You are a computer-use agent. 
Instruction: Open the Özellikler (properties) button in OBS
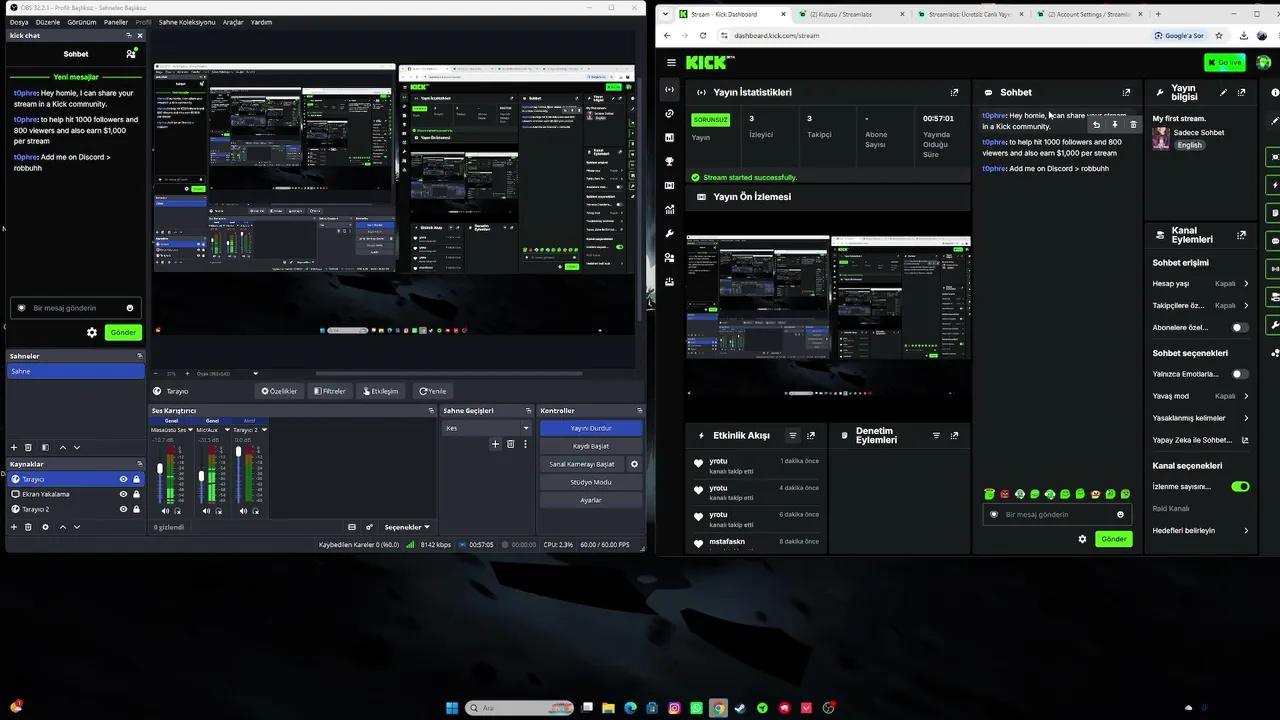(279, 391)
